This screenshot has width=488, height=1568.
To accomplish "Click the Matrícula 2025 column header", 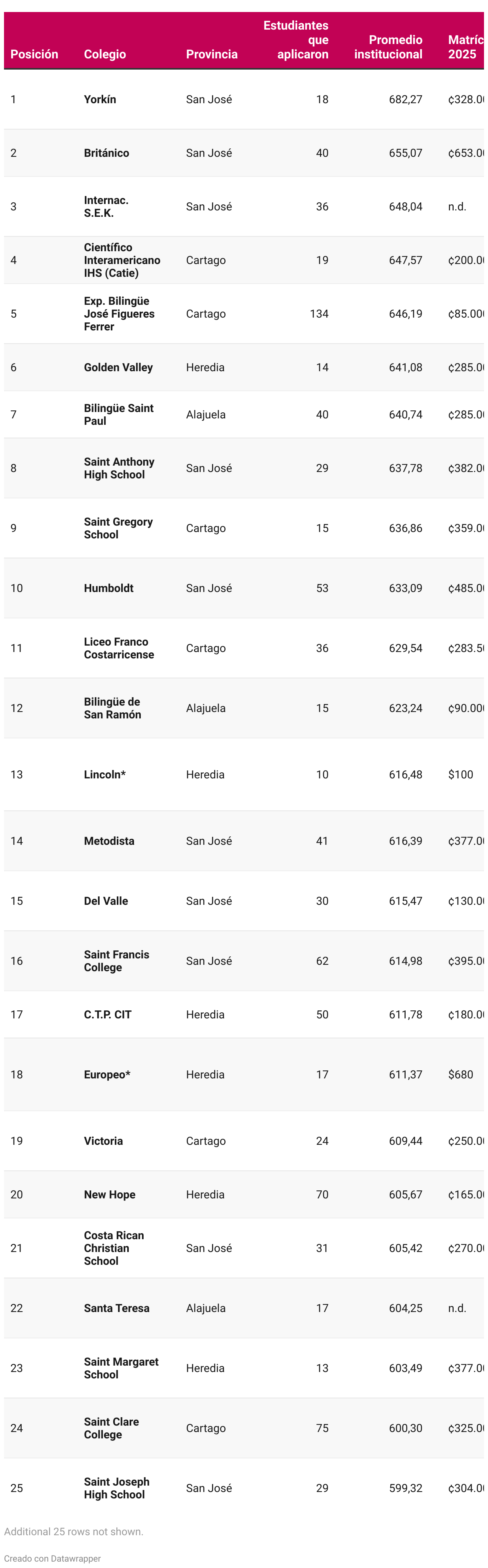I will [465, 47].
